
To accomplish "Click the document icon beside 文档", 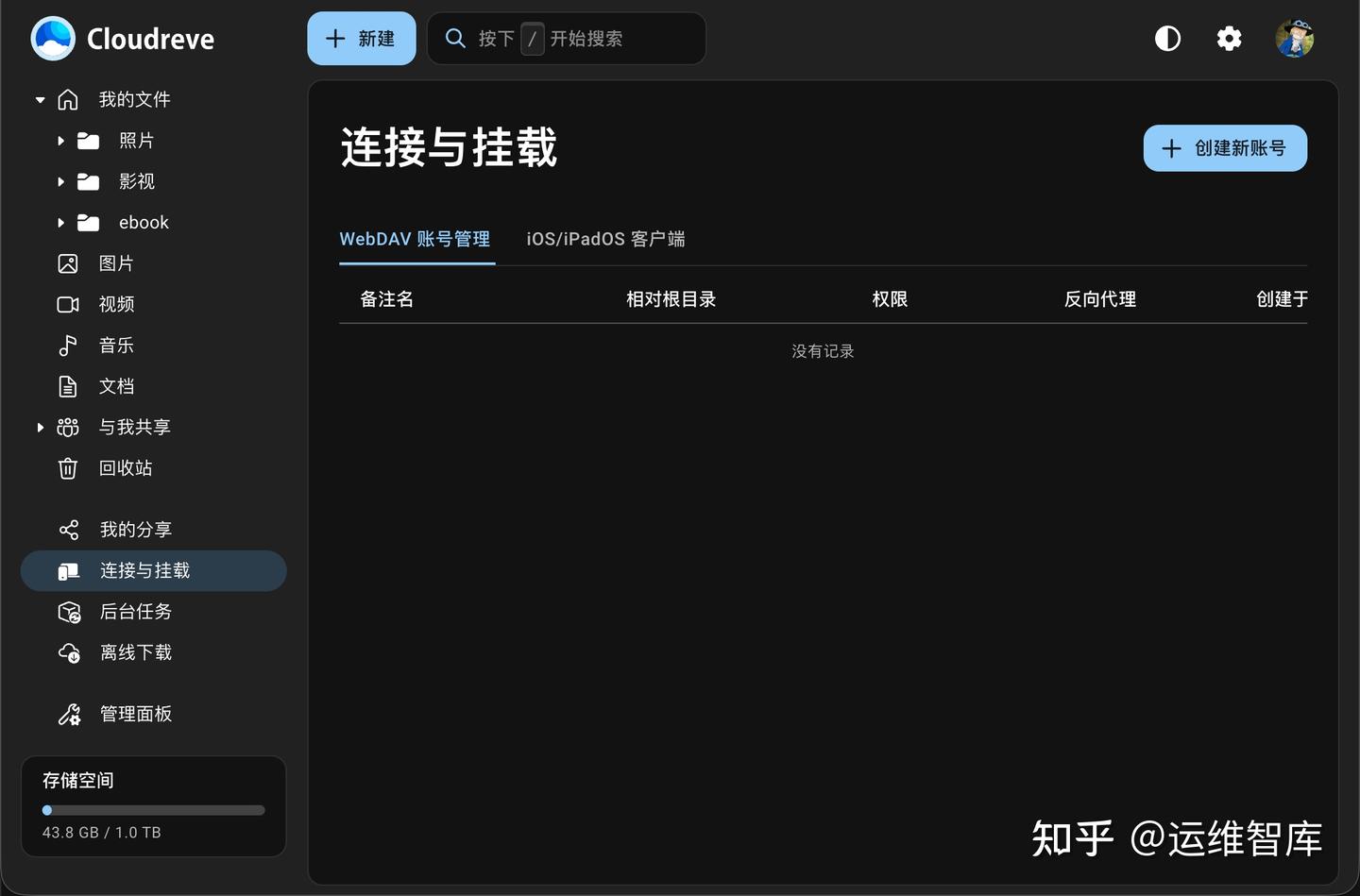I will [x=68, y=386].
